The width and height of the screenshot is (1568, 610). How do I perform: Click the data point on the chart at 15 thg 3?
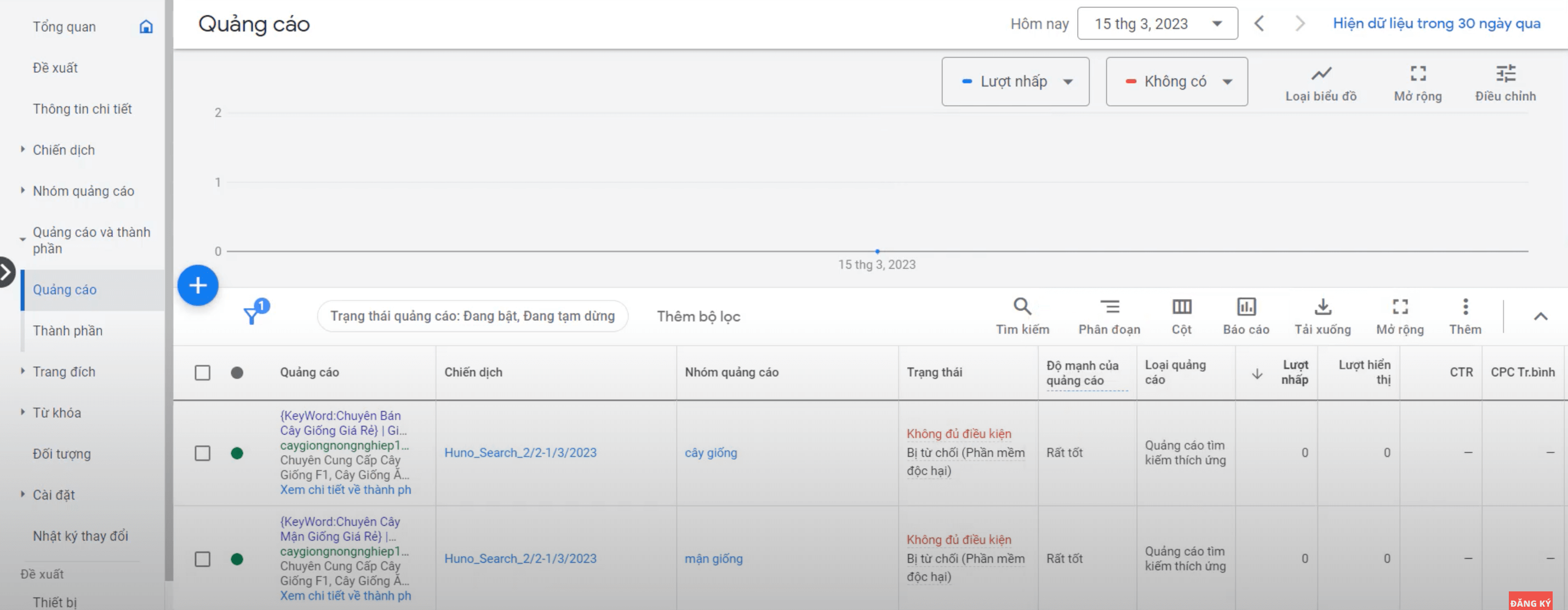point(877,251)
